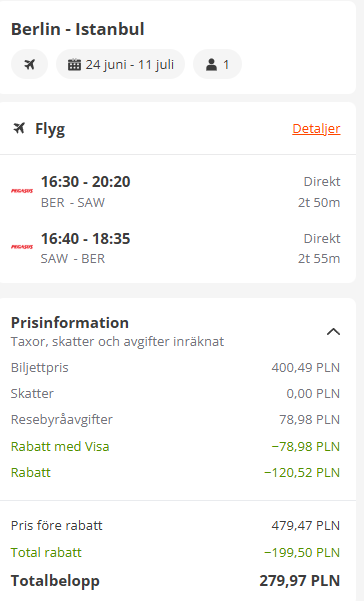Viewport: 364px width, 601px height.
Task: Click the plane icon next to Flyg
Action: (x=19, y=128)
